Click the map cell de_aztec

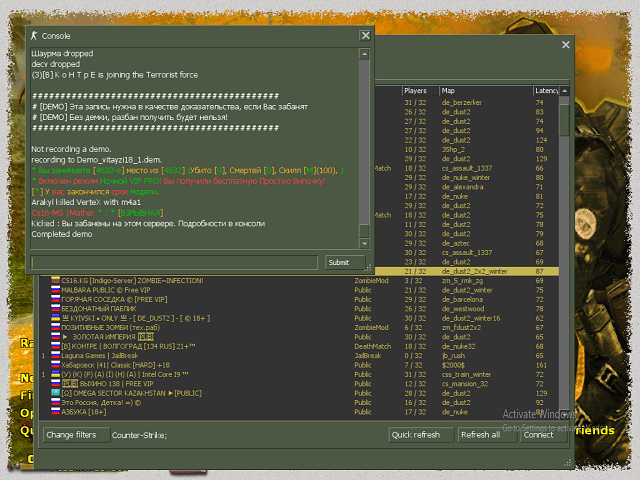click(x=456, y=243)
